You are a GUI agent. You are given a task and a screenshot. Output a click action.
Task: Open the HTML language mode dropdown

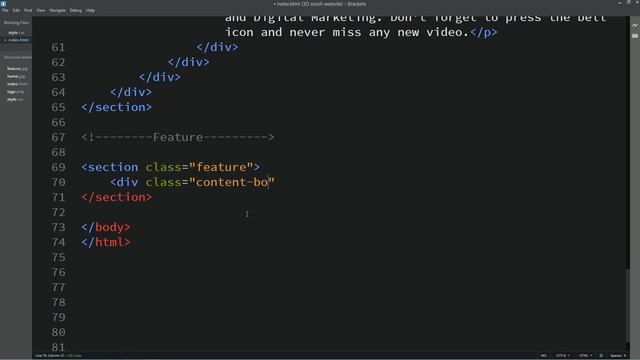point(585,356)
